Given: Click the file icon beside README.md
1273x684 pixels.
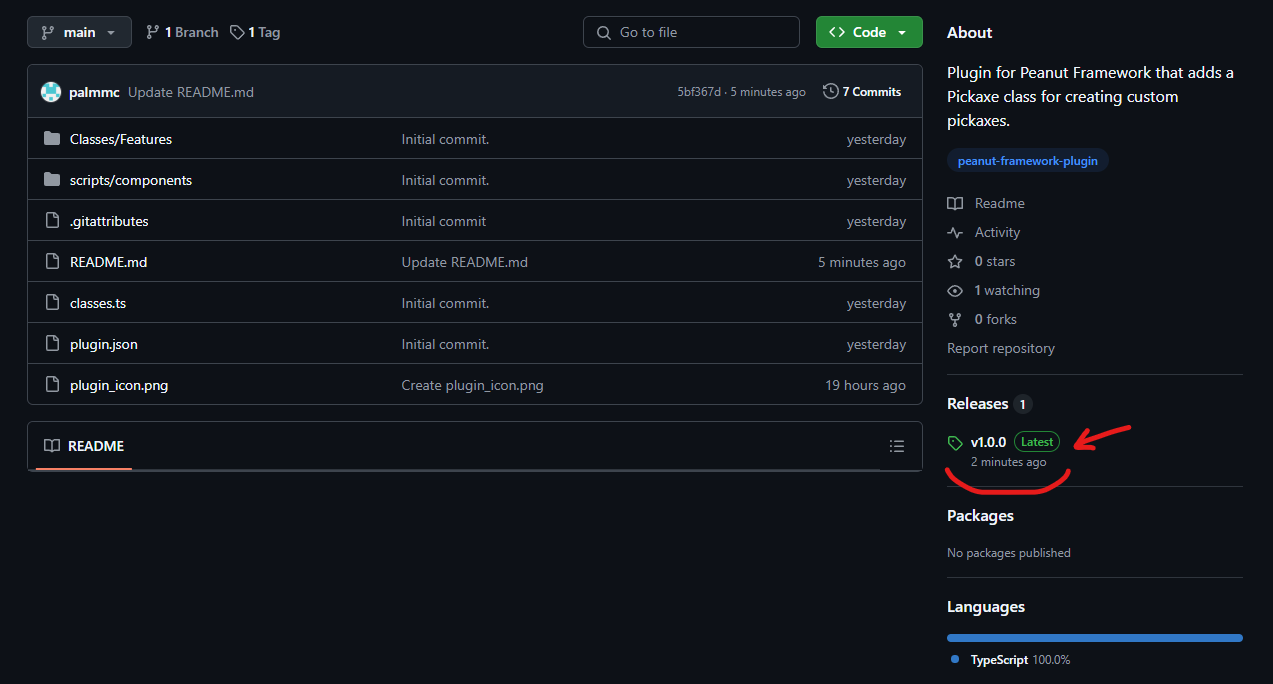Looking at the screenshot, I should point(52,262).
